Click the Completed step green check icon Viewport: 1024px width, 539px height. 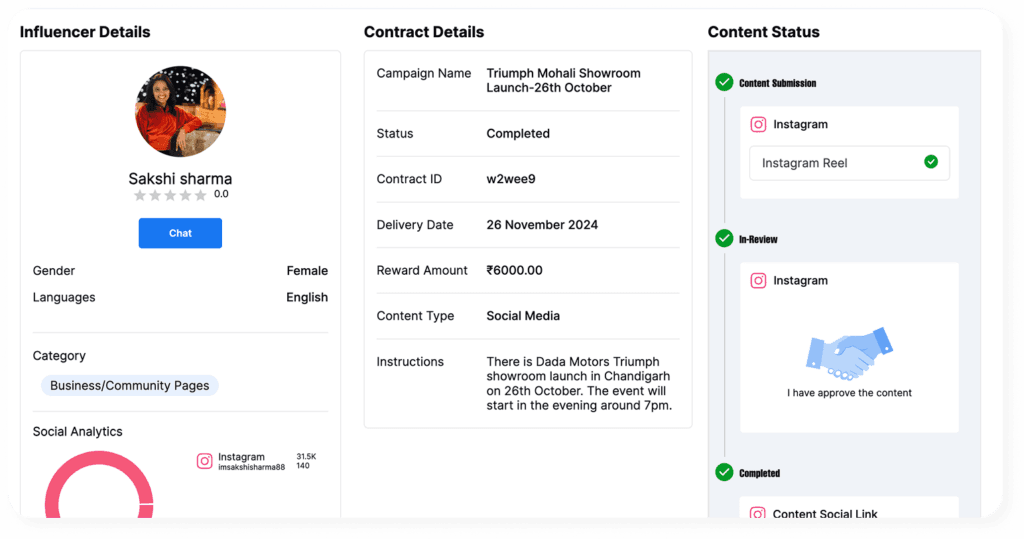pyautogui.click(x=724, y=472)
